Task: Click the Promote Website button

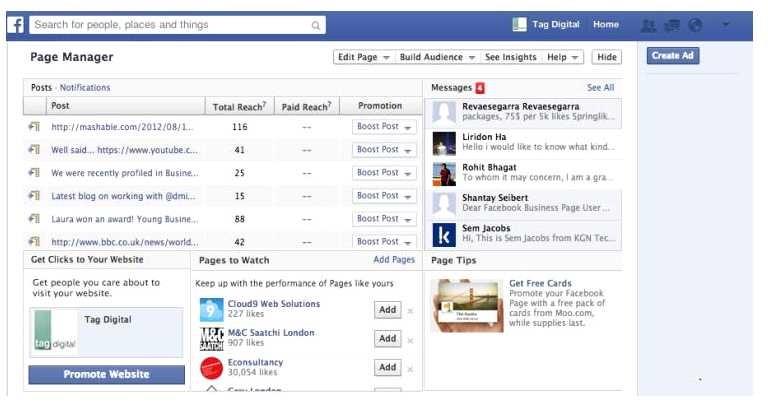Action: click(x=106, y=375)
